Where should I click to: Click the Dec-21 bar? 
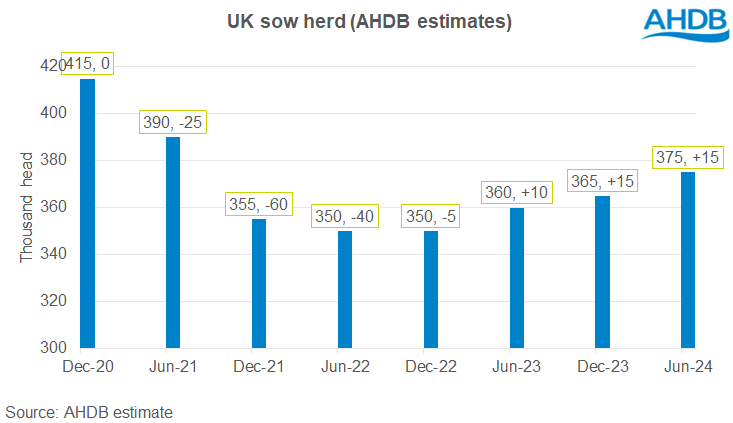[x=259, y=284]
